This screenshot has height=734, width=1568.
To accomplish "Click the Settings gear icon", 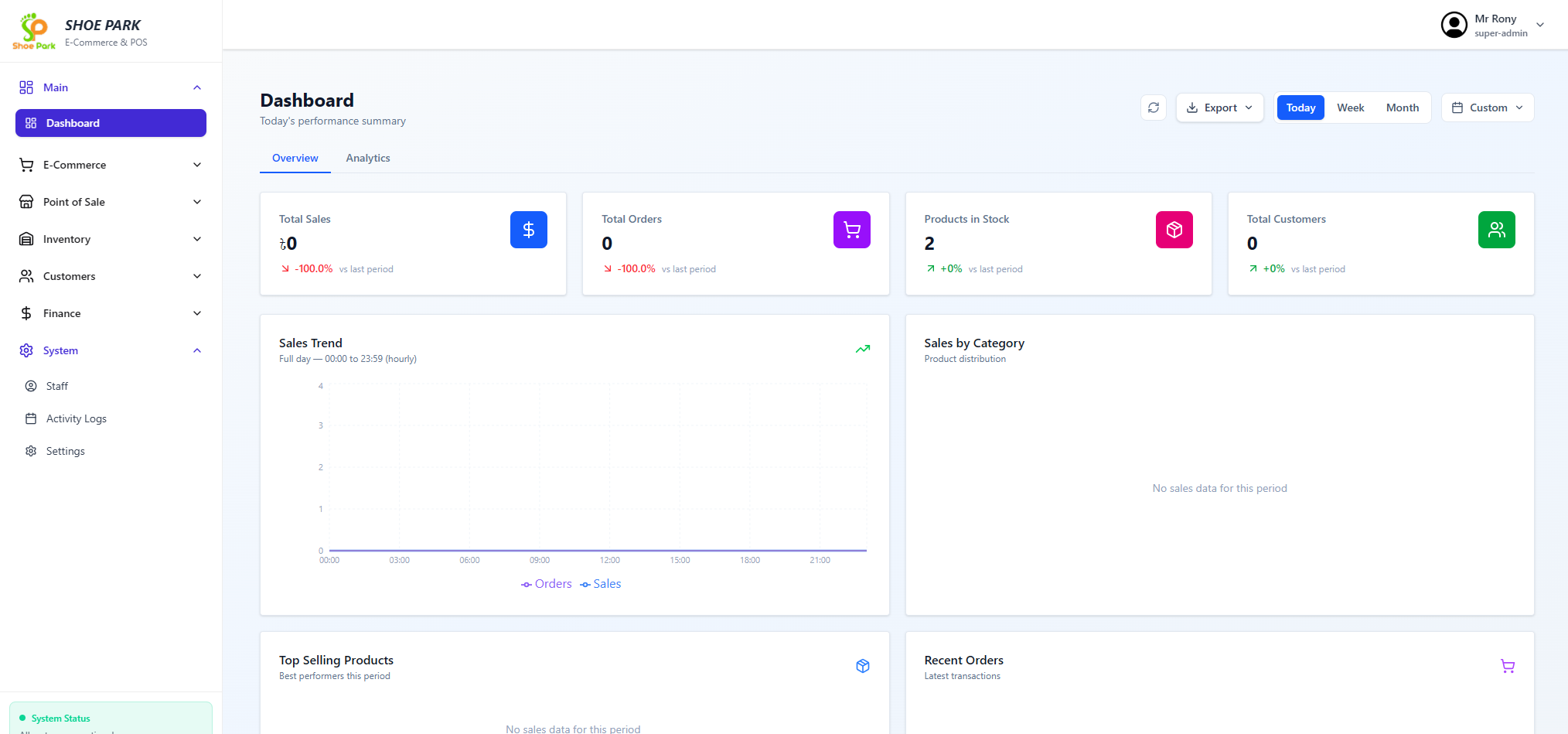I will [x=31, y=451].
